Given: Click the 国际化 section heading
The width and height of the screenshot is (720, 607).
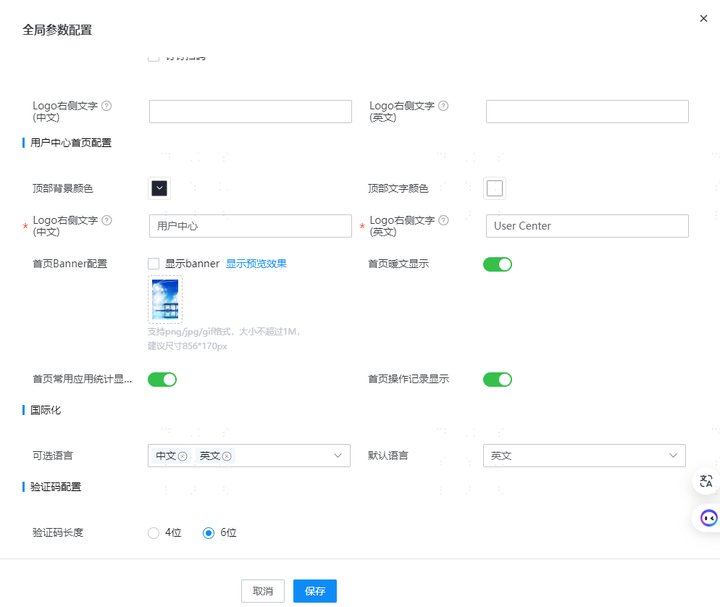Looking at the screenshot, I should [45, 410].
